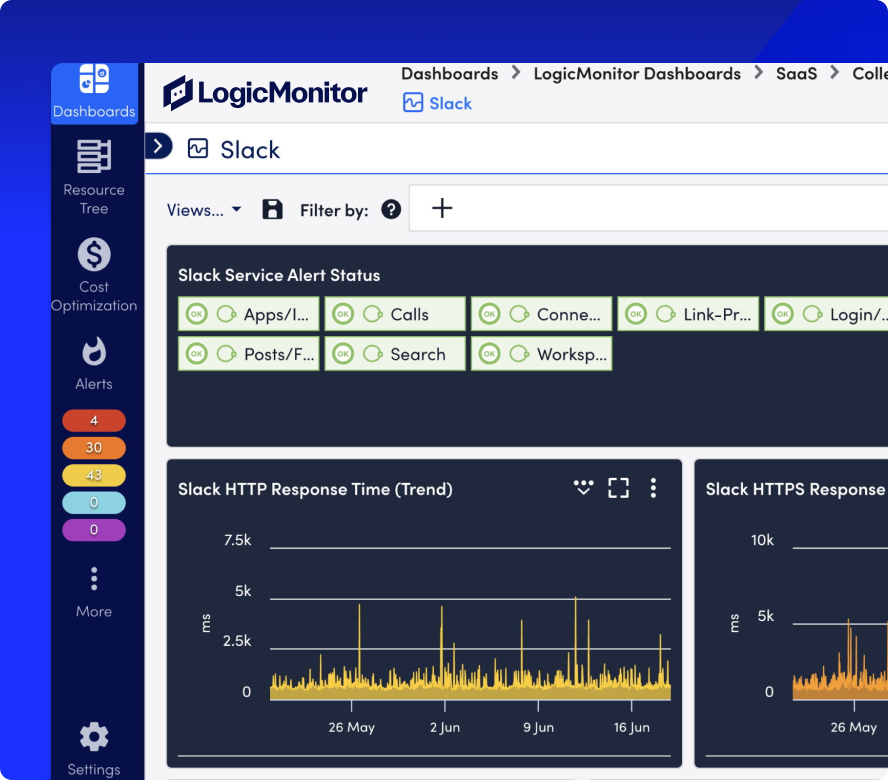Open the Login/ service status tile
The width and height of the screenshot is (888, 780).
coord(826,314)
